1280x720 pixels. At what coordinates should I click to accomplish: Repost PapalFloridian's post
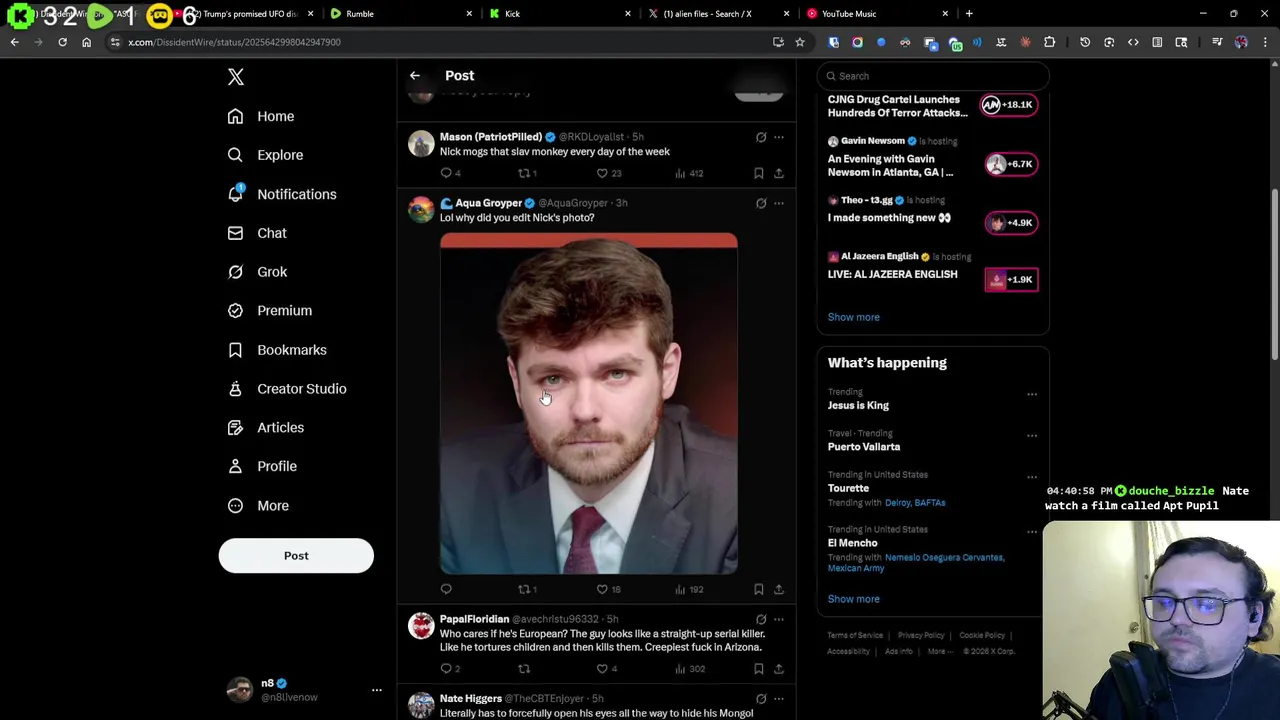pyautogui.click(x=524, y=669)
